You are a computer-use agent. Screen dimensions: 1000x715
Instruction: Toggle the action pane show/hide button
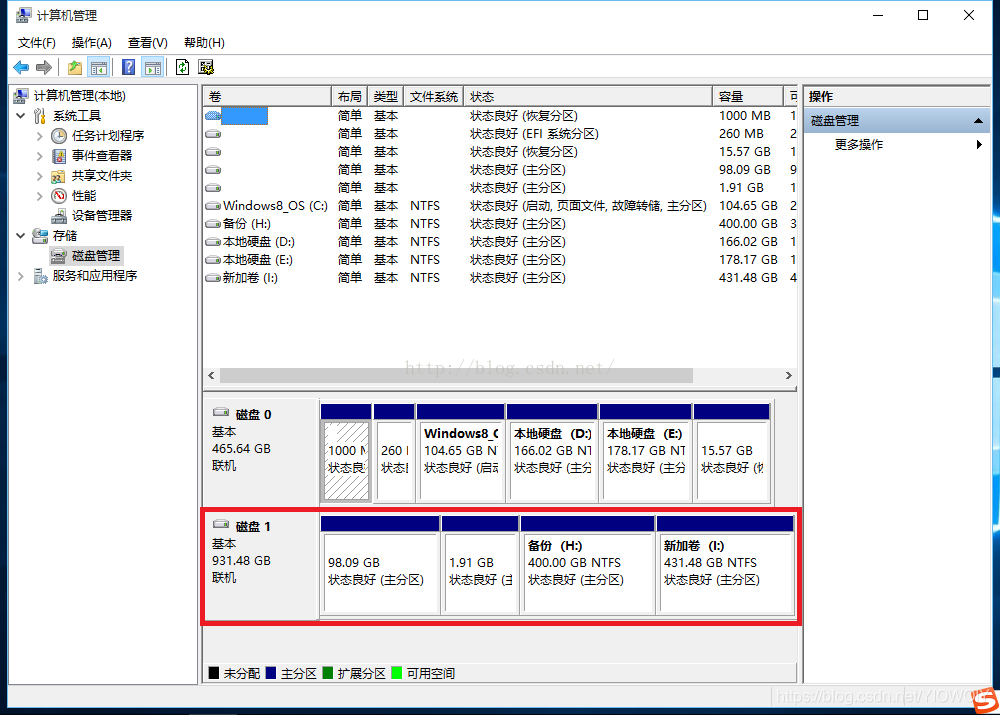pos(152,67)
